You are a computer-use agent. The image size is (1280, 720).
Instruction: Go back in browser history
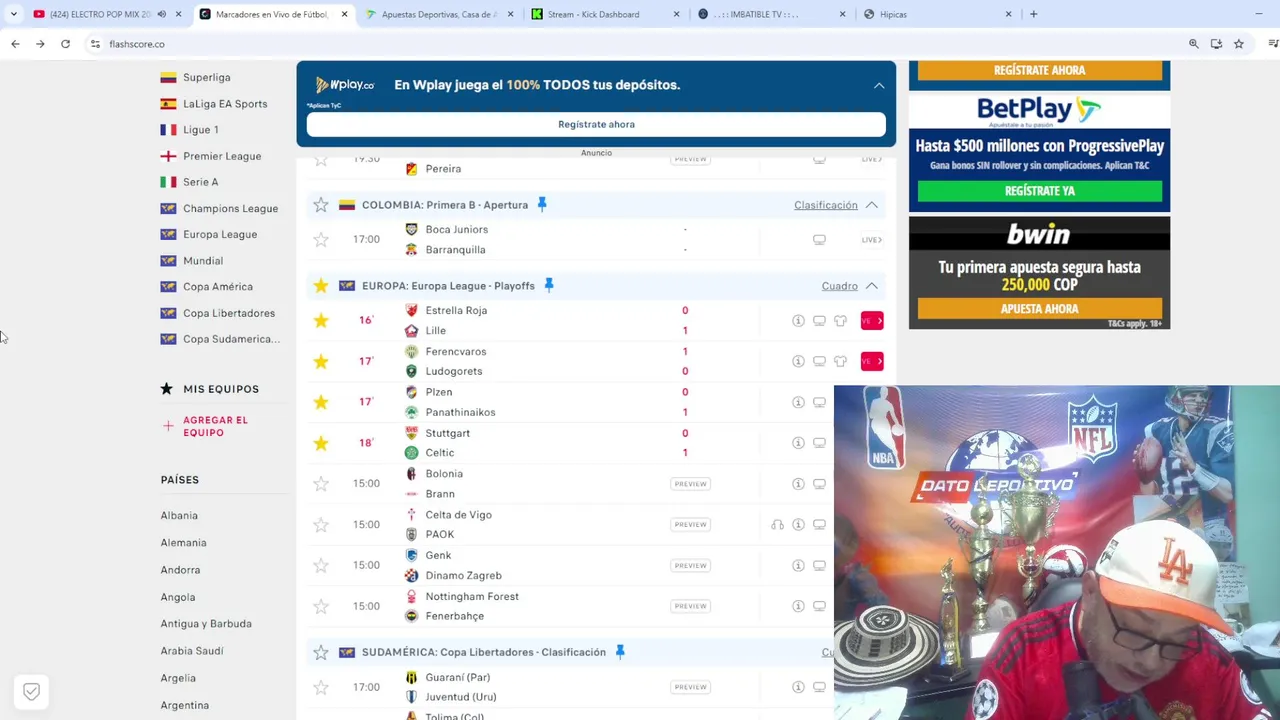(15, 44)
